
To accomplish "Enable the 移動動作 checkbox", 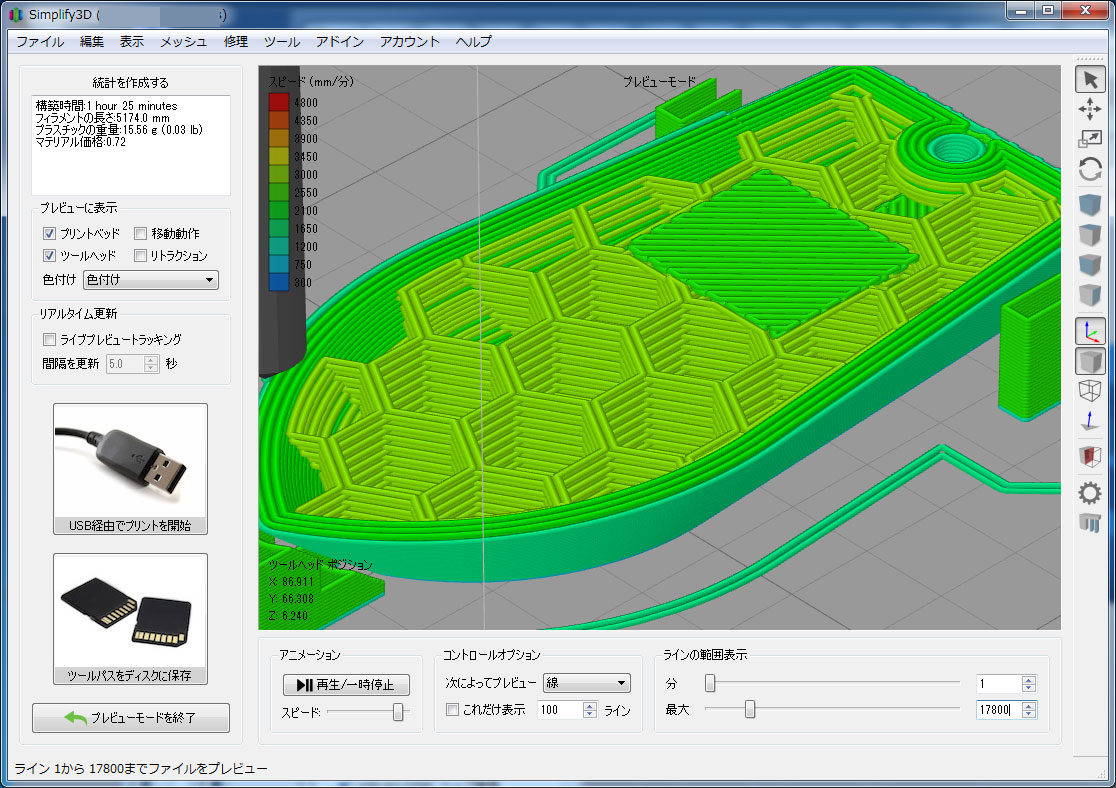I will 141,233.
